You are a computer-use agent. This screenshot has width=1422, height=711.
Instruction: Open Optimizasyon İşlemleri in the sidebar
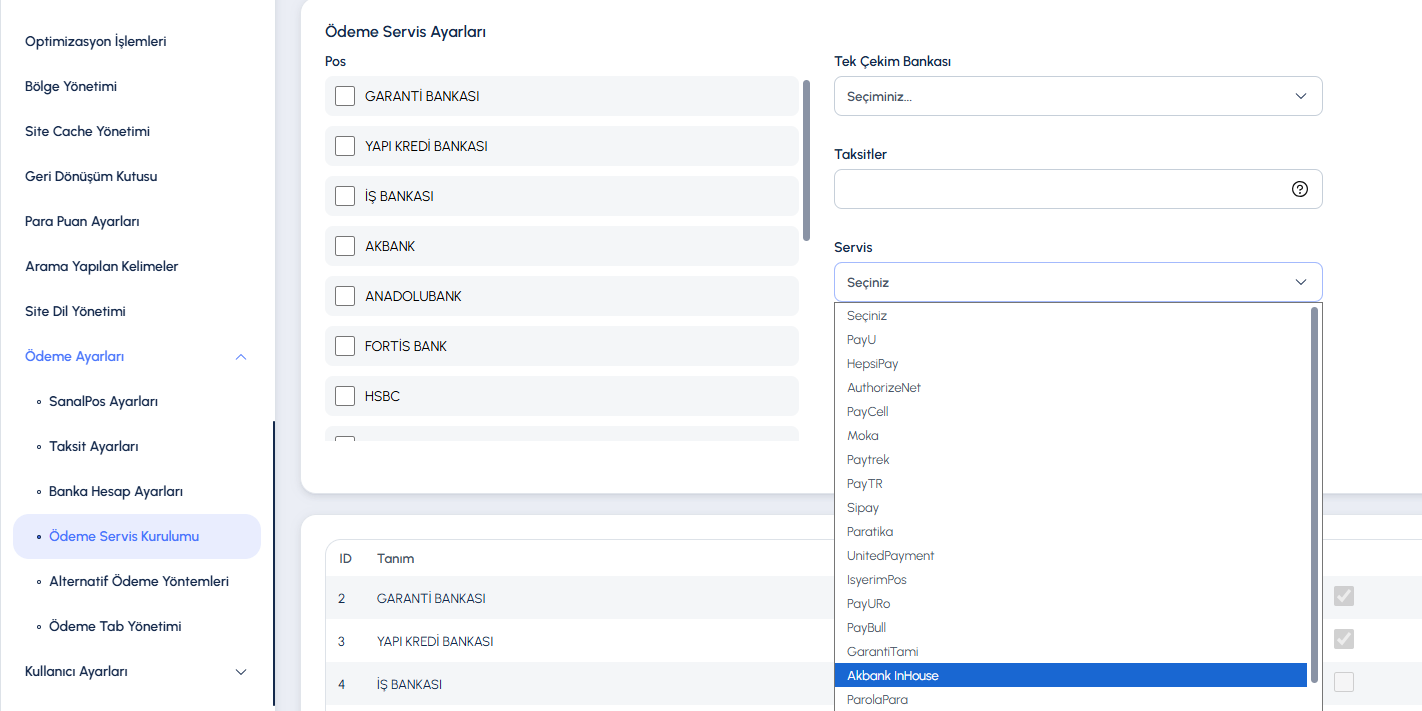pos(95,41)
